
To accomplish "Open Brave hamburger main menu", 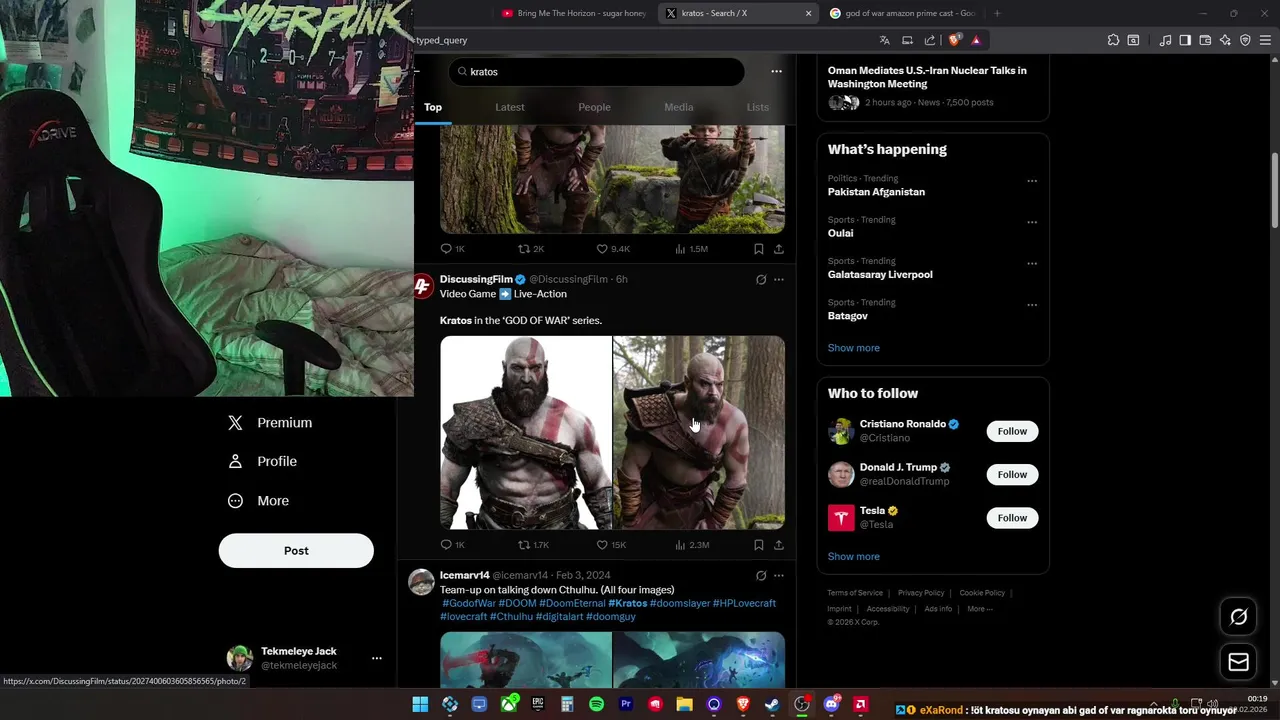I will (x=1265, y=40).
